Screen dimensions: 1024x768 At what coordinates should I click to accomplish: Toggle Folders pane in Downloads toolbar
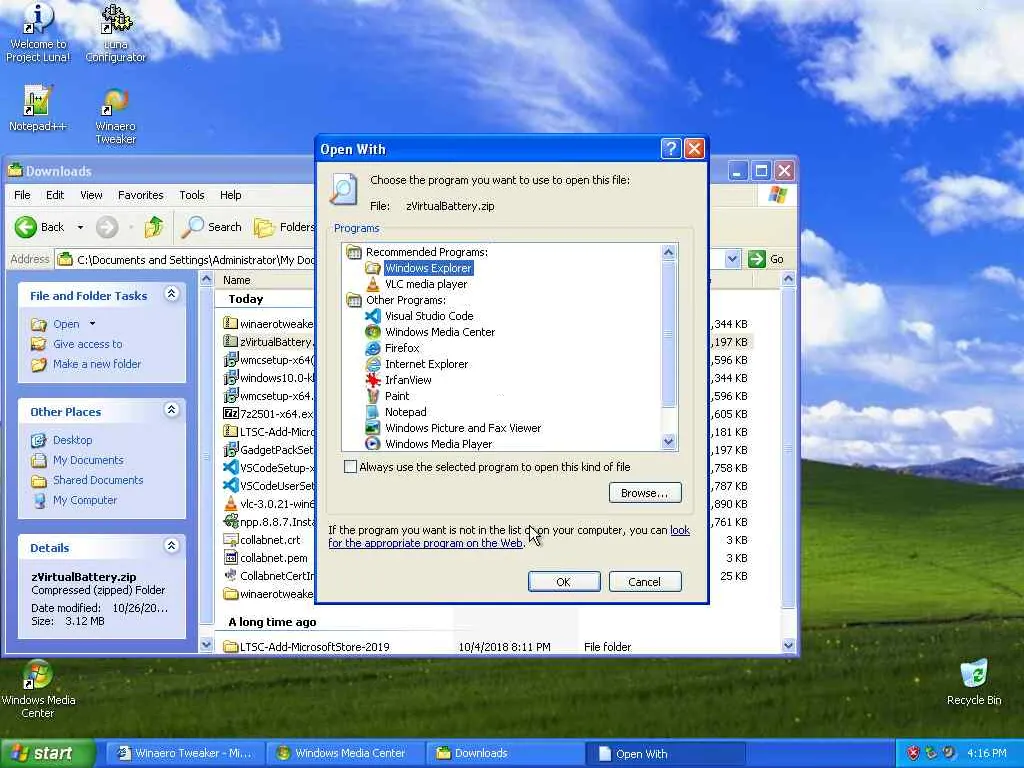click(284, 227)
